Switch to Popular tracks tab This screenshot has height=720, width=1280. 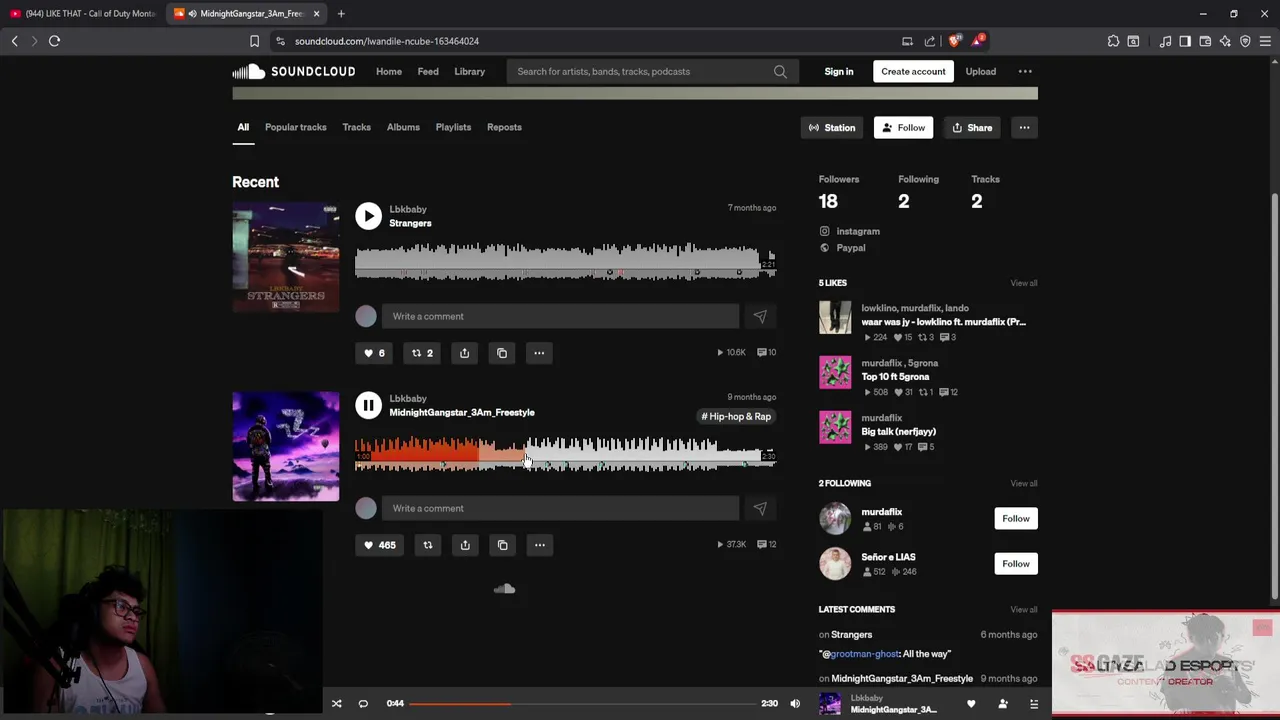click(x=295, y=127)
